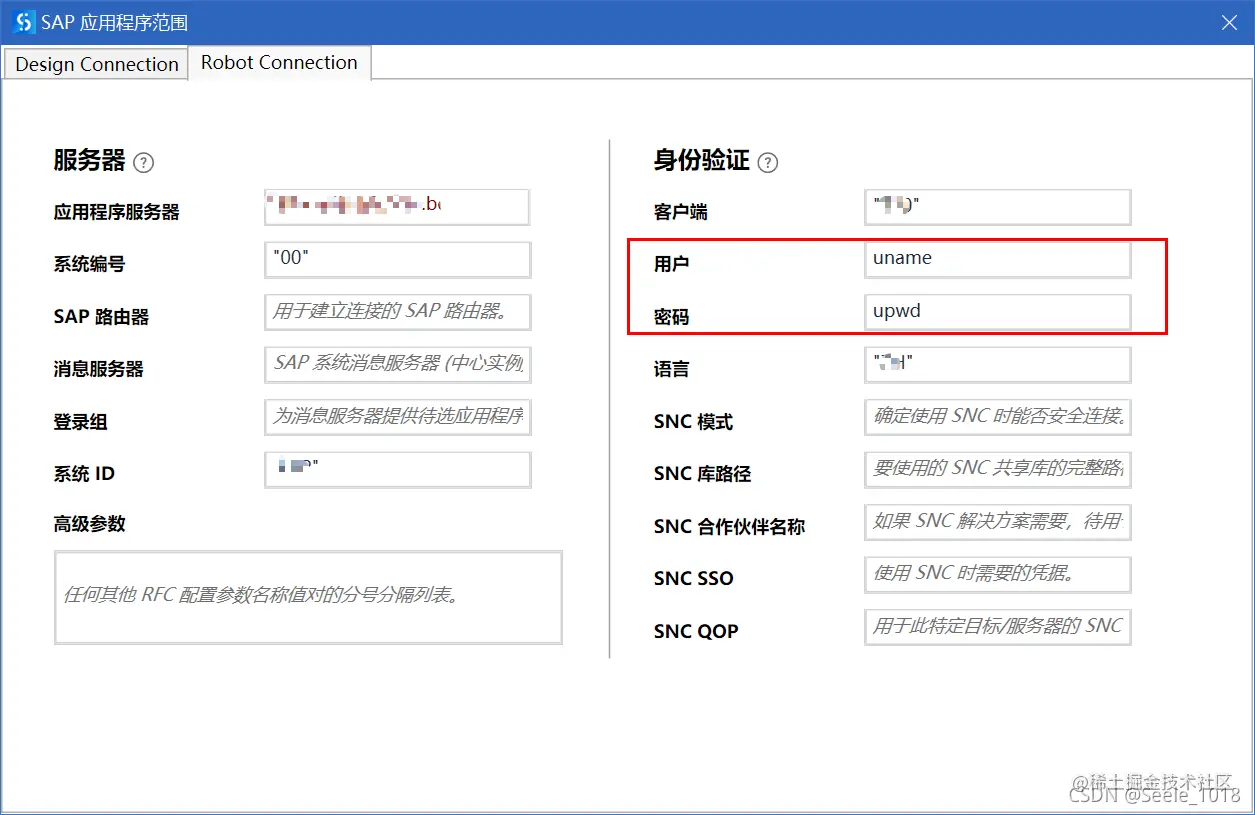Select the 系统 ID input field
This screenshot has height=815, width=1255.
[x=396, y=469]
